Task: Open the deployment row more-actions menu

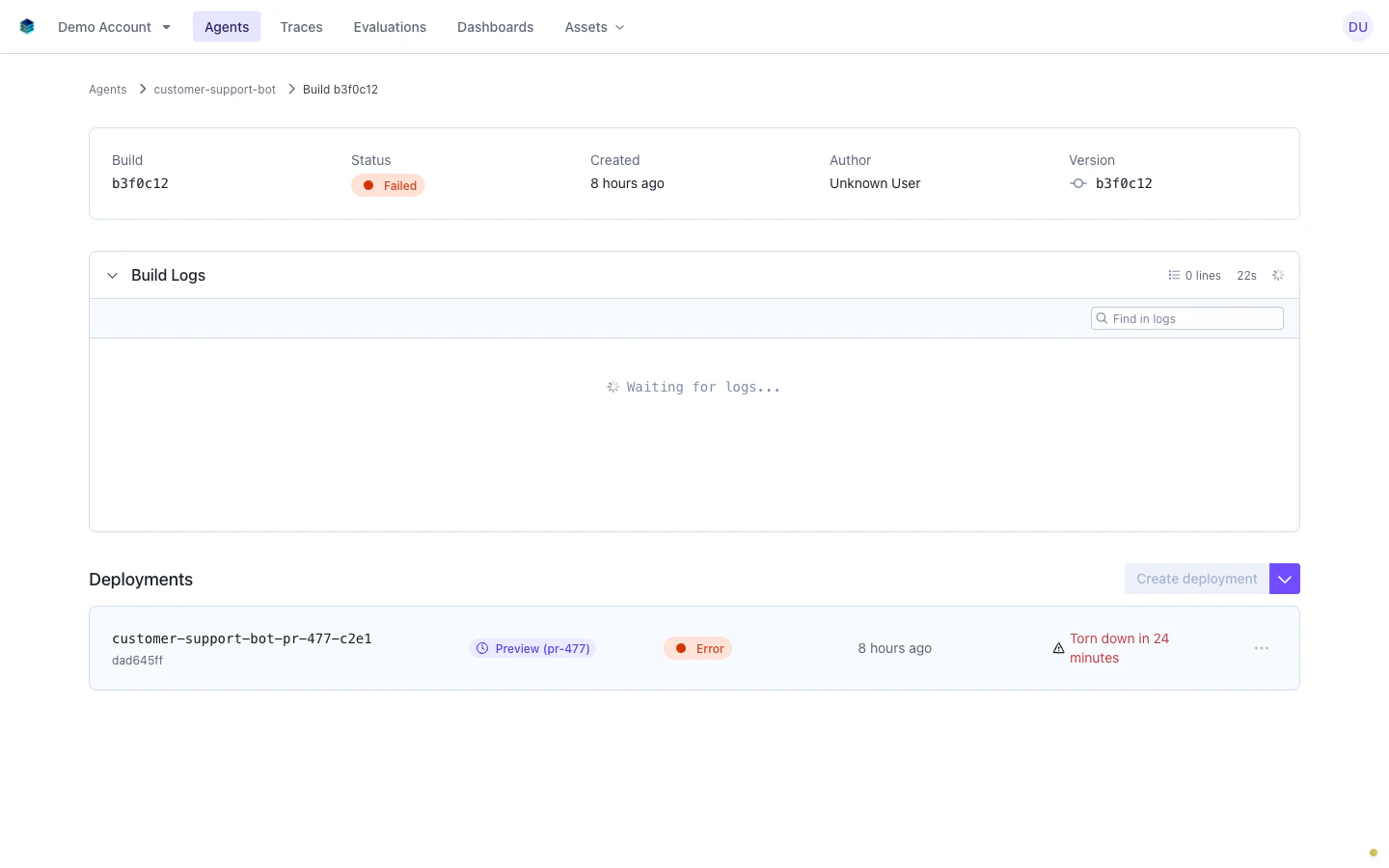Action: tap(1262, 648)
